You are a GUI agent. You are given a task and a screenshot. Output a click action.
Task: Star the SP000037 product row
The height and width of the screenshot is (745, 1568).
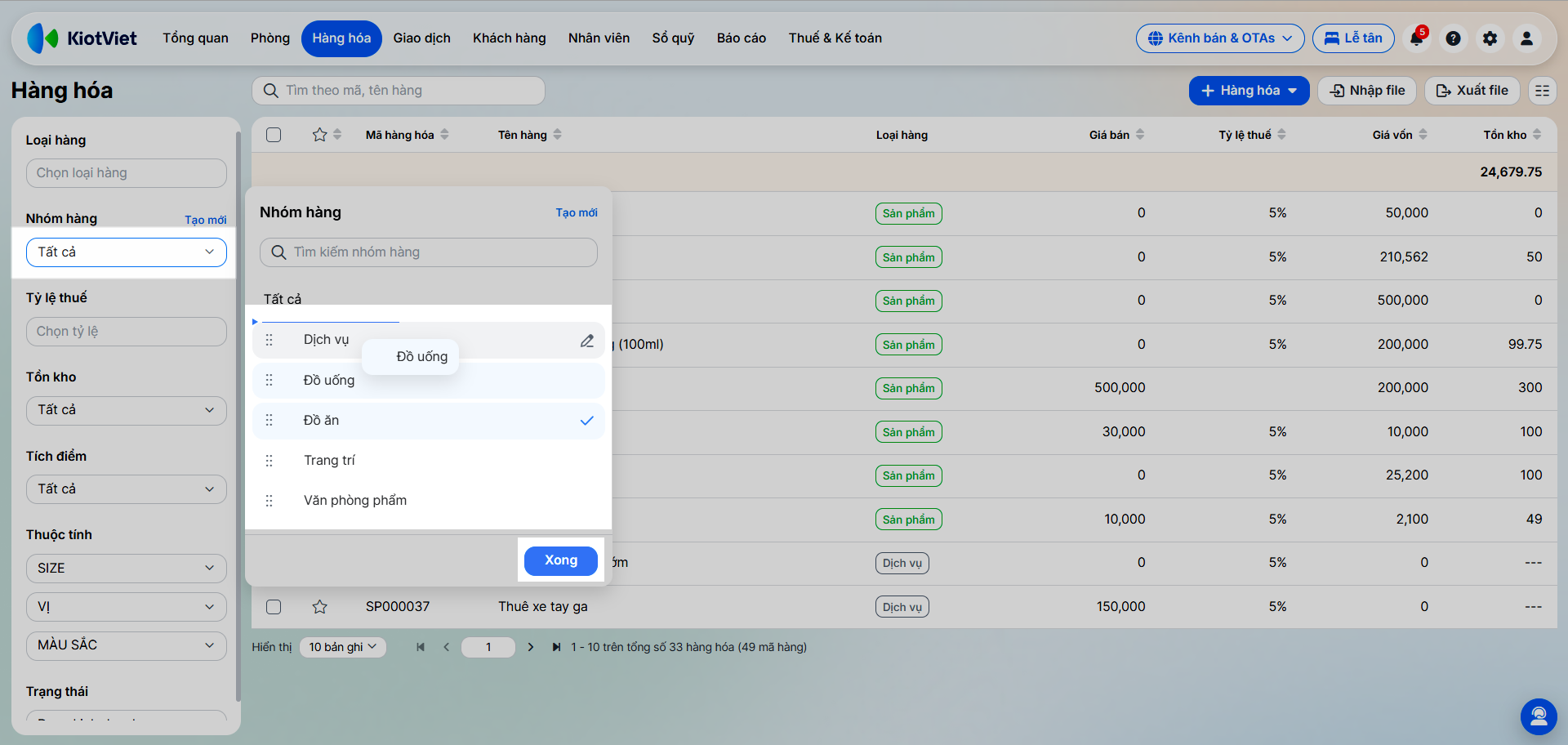[319, 607]
